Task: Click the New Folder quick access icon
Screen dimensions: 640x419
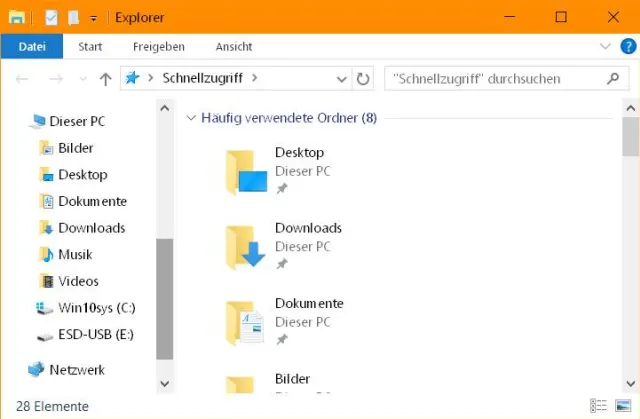Action: click(x=73, y=18)
